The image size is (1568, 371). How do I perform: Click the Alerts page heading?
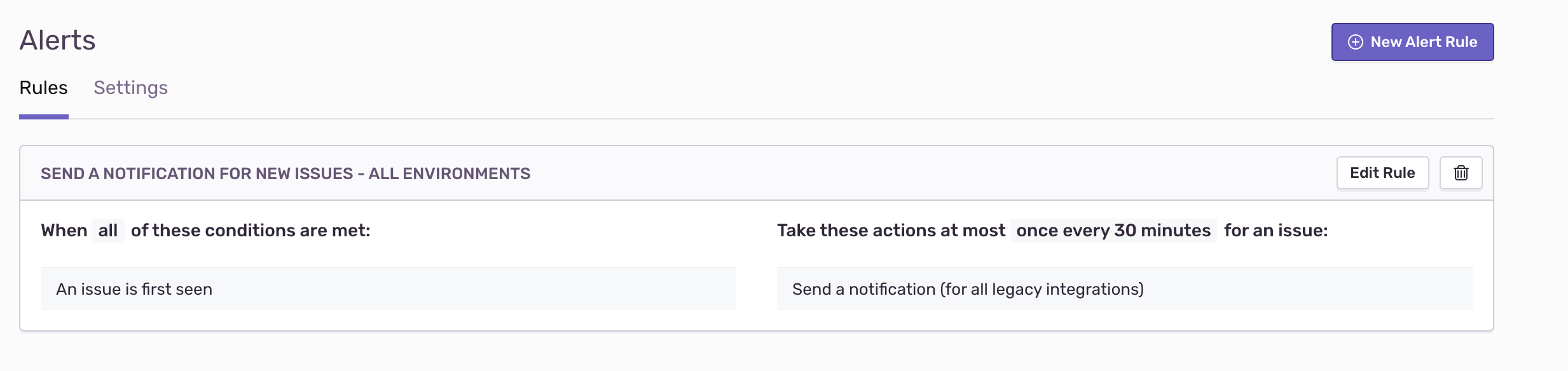(x=57, y=39)
